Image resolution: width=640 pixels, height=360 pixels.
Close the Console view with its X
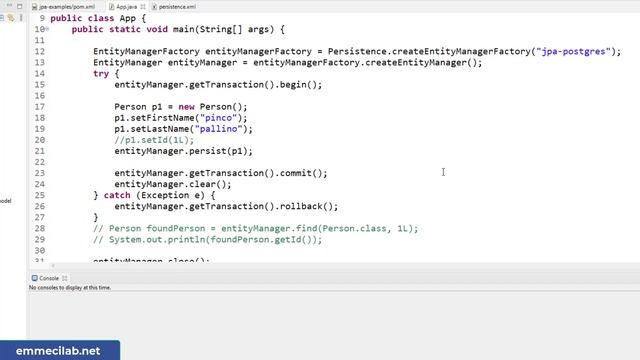tap(65, 278)
